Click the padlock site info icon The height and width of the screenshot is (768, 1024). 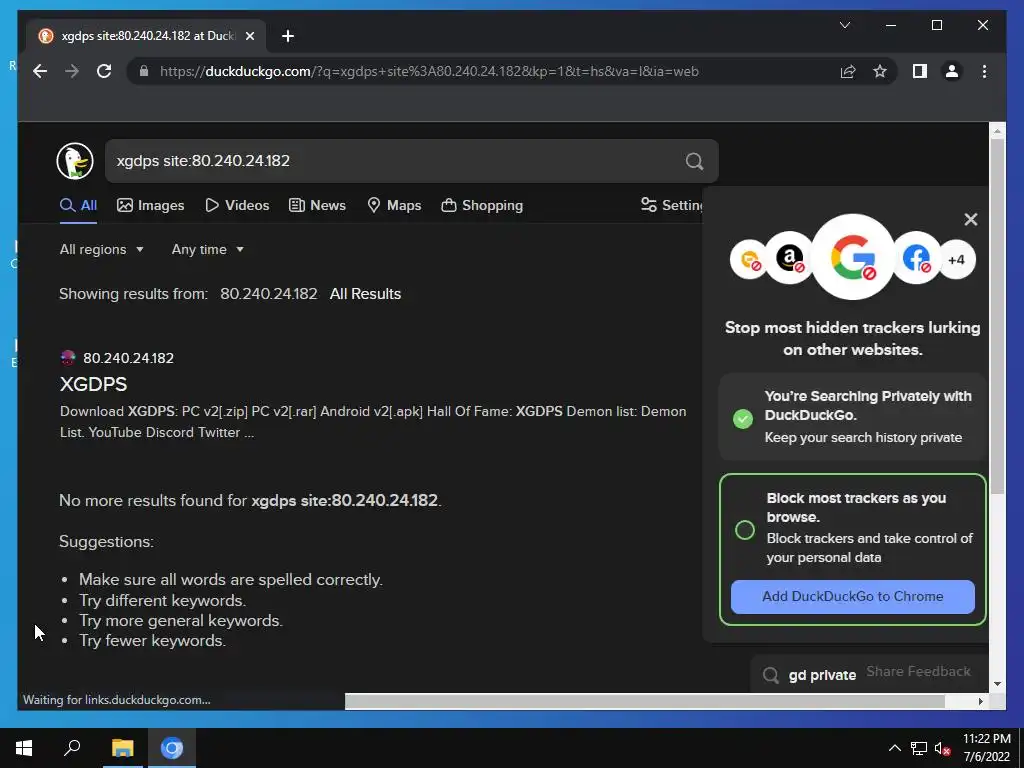[144, 71]
